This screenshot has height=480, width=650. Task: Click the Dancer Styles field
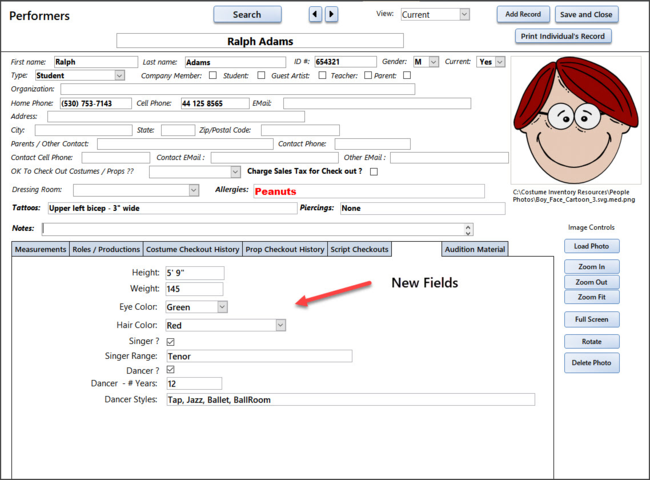point(351,400)
